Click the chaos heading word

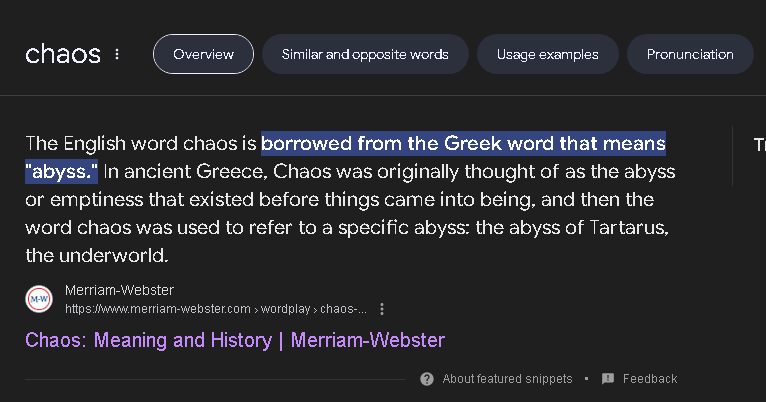click(62, 54)
